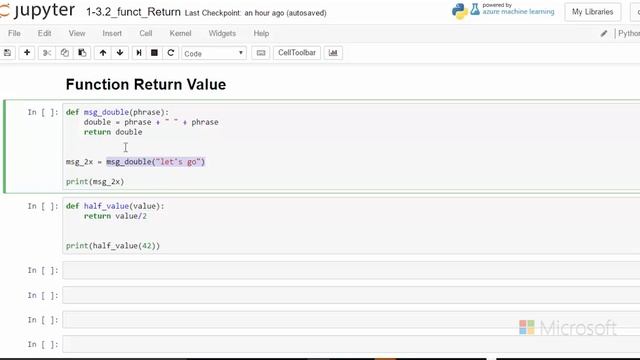Click the pencil edit icon
The image size is (640, 360).
click(604, 33)
